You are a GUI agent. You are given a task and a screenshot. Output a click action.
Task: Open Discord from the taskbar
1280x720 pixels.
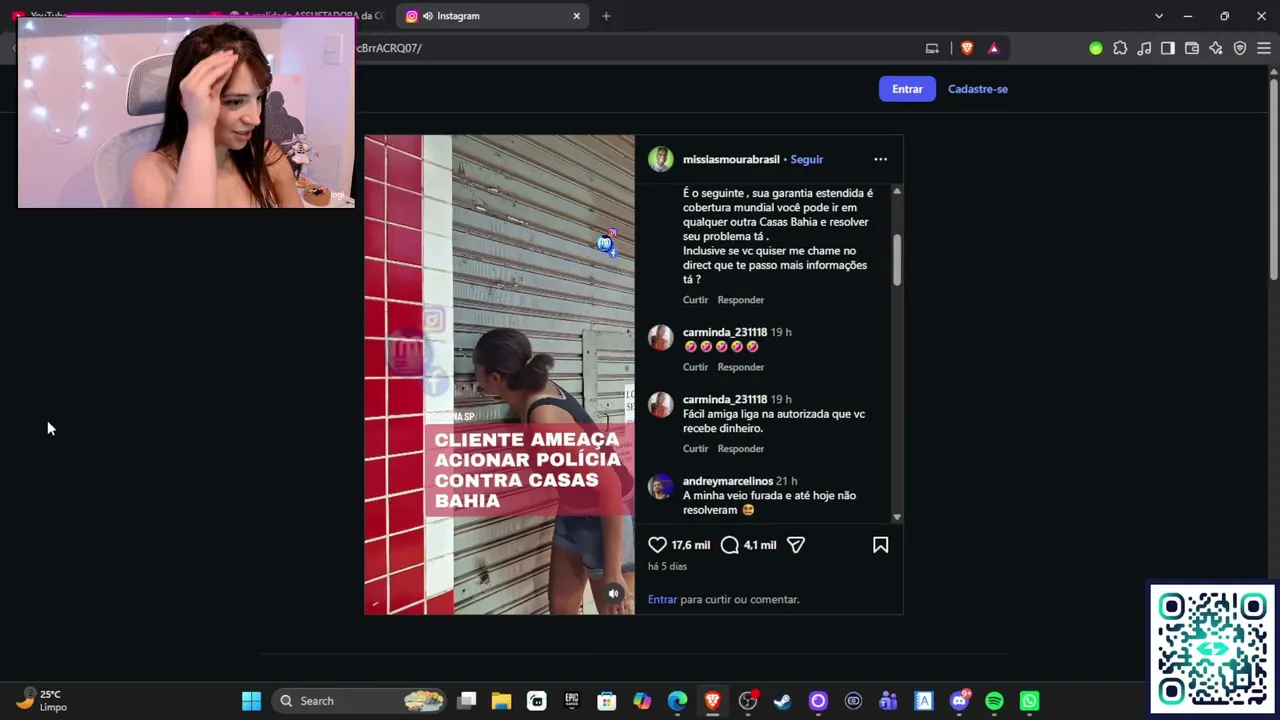coord(959,701)
